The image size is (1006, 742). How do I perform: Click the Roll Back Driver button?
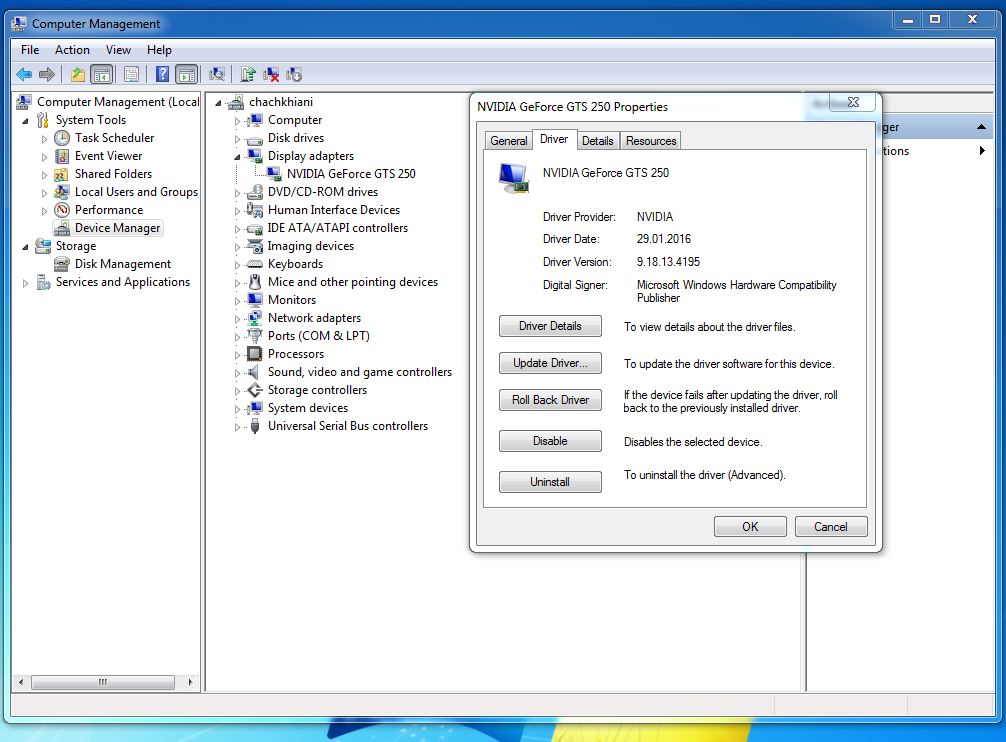(550, 400)
